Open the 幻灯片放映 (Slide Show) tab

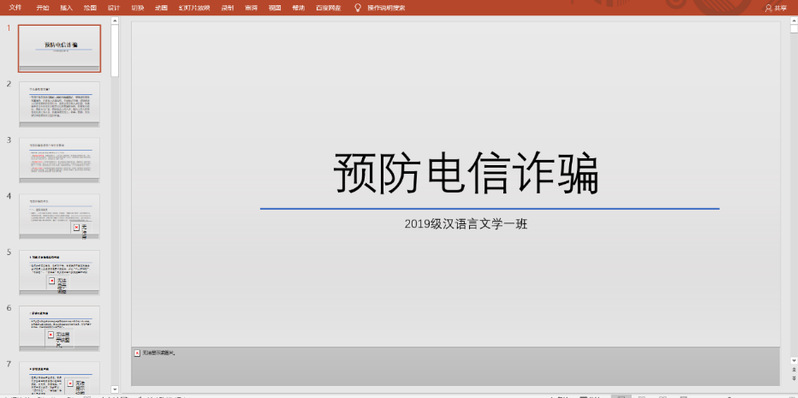point(194,8)
